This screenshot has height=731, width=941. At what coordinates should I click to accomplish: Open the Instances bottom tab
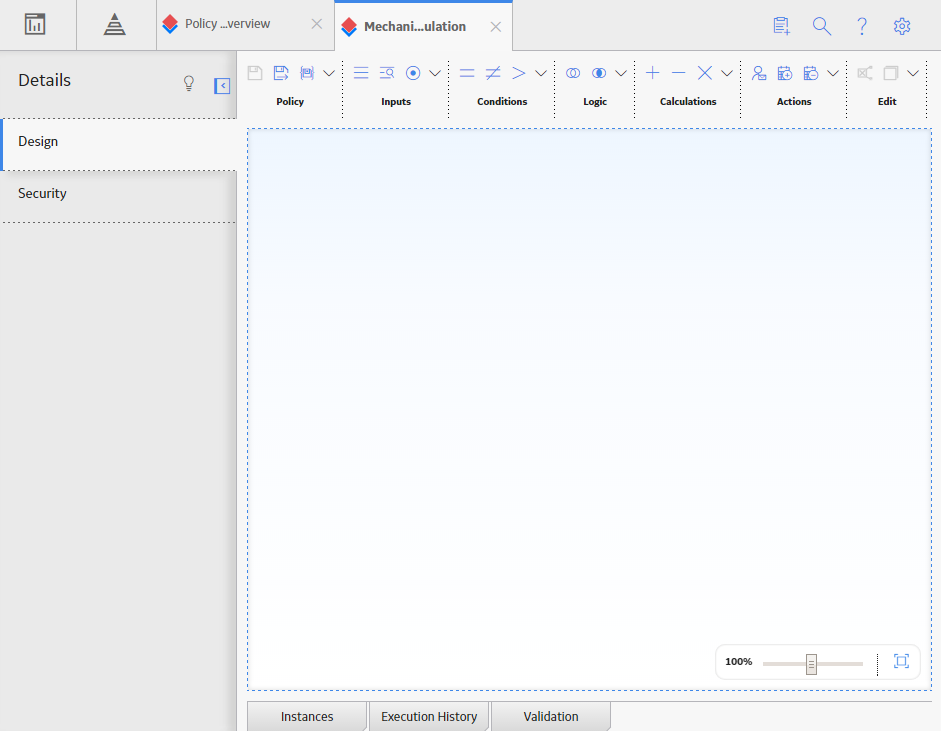[307, 717]
